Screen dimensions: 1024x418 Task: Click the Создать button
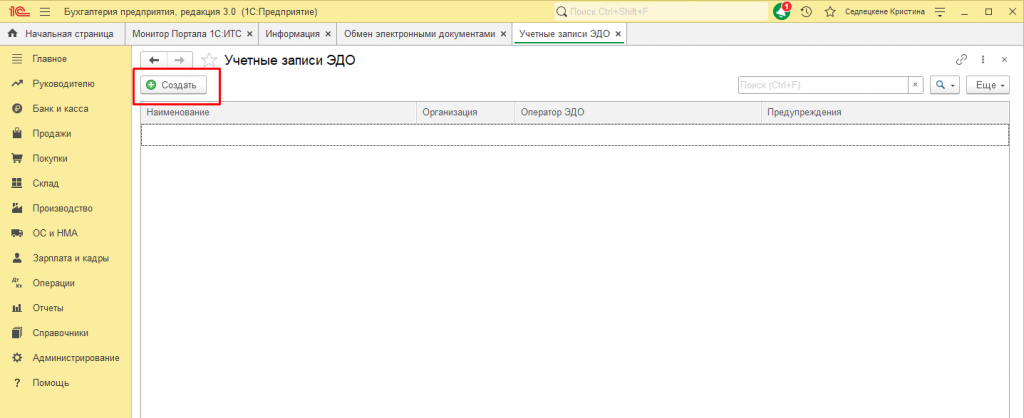tap(173, 85)
